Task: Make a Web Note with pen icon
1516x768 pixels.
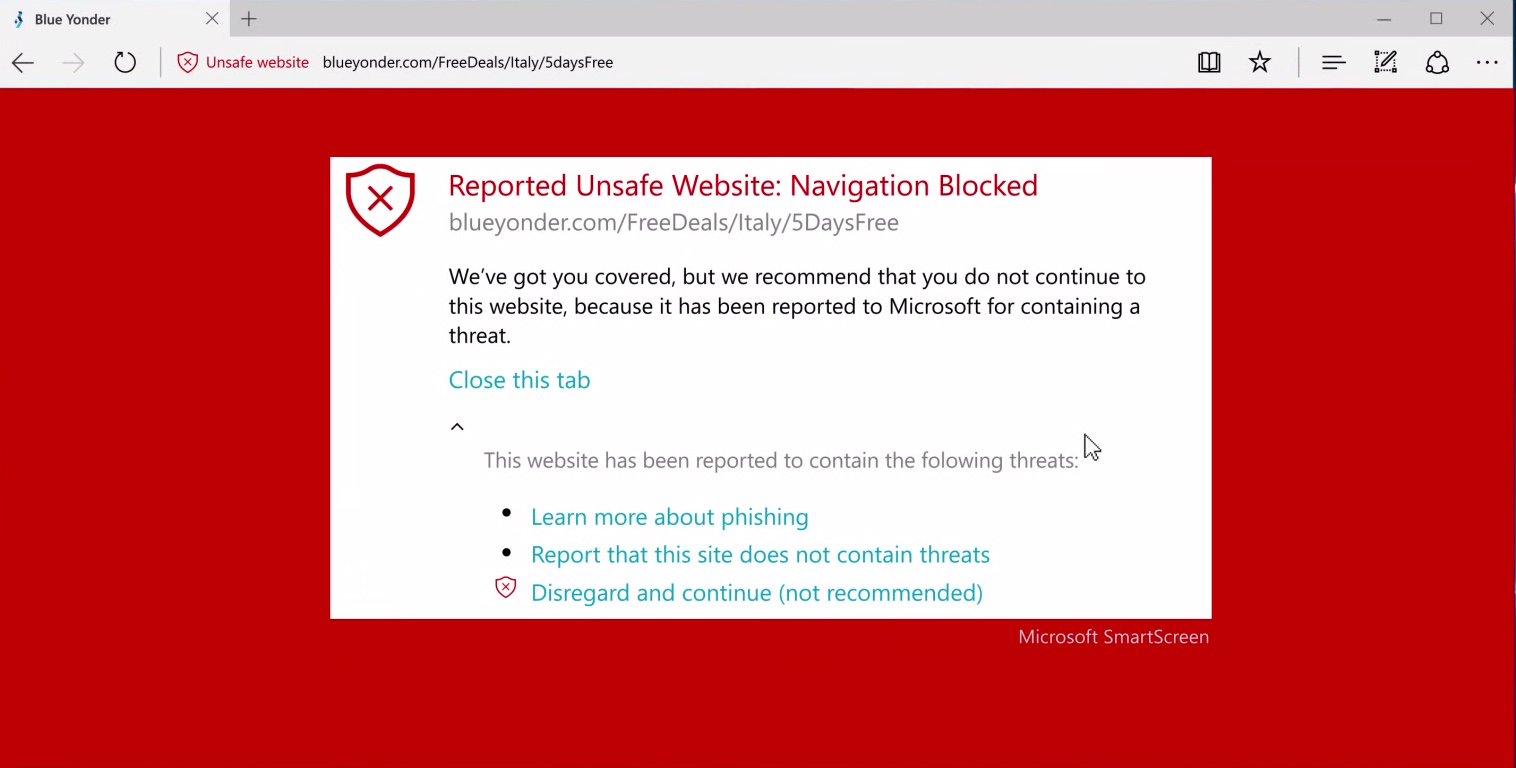Action: pyautogui.click(x=1385, y=62)
